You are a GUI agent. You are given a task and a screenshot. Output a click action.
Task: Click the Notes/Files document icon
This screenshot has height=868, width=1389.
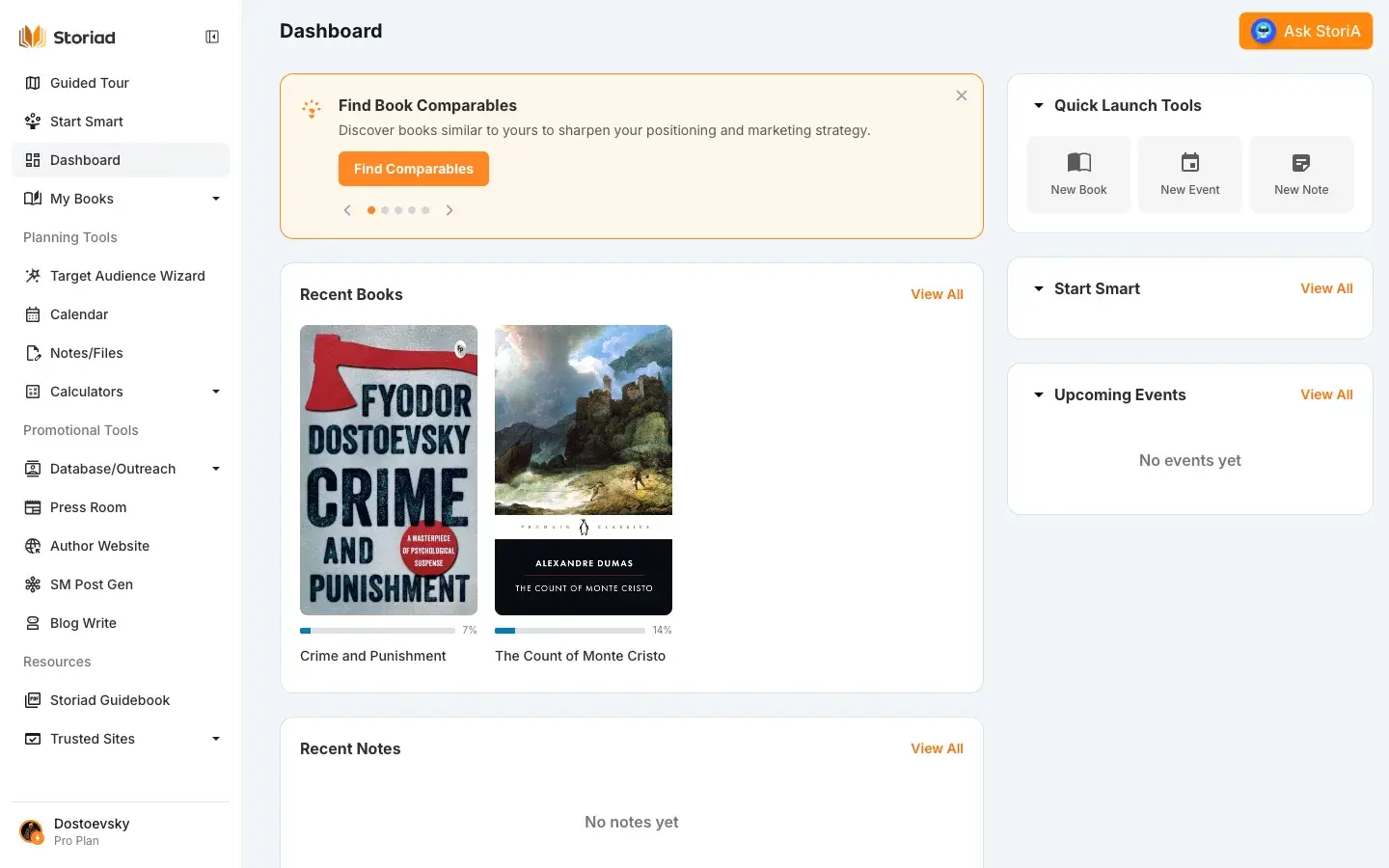click(x=33, y=353)
